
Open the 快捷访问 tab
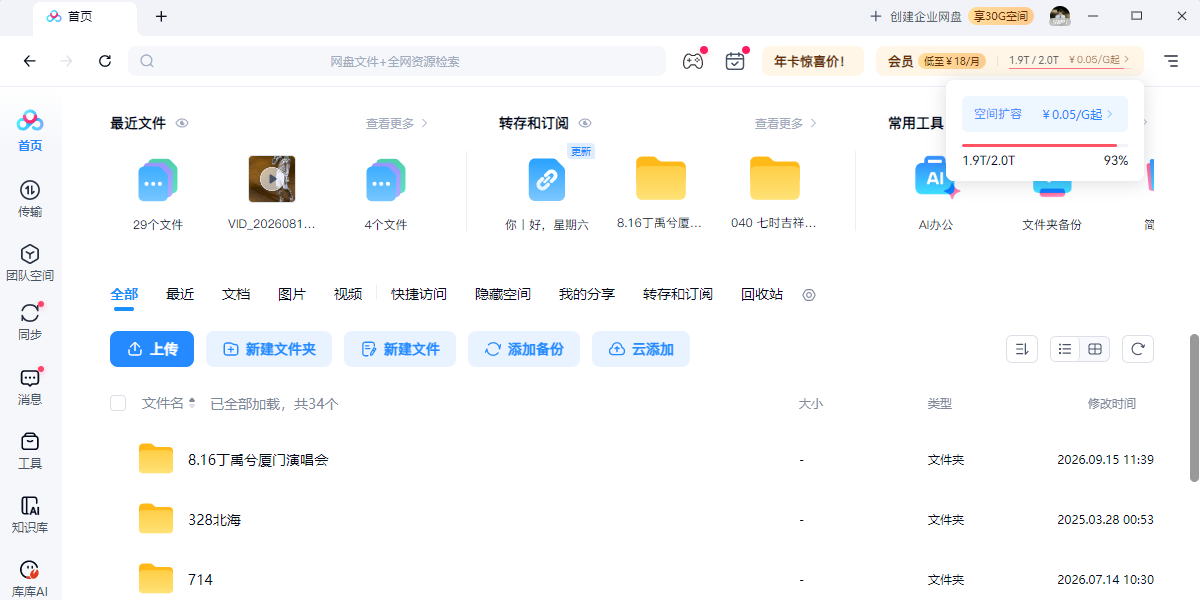coord(419,294)
